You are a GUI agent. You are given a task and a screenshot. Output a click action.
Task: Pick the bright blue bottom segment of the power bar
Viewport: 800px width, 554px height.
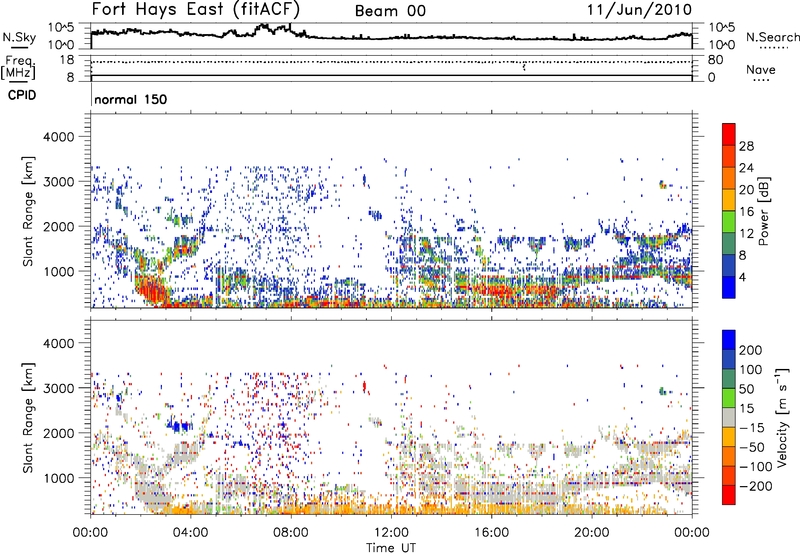[x=729, y=287]
